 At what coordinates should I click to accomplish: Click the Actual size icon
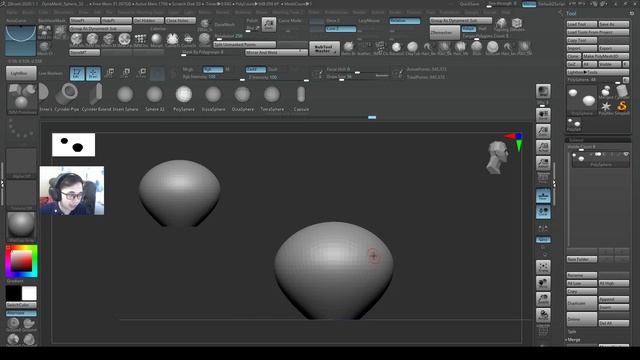point(543,147)
